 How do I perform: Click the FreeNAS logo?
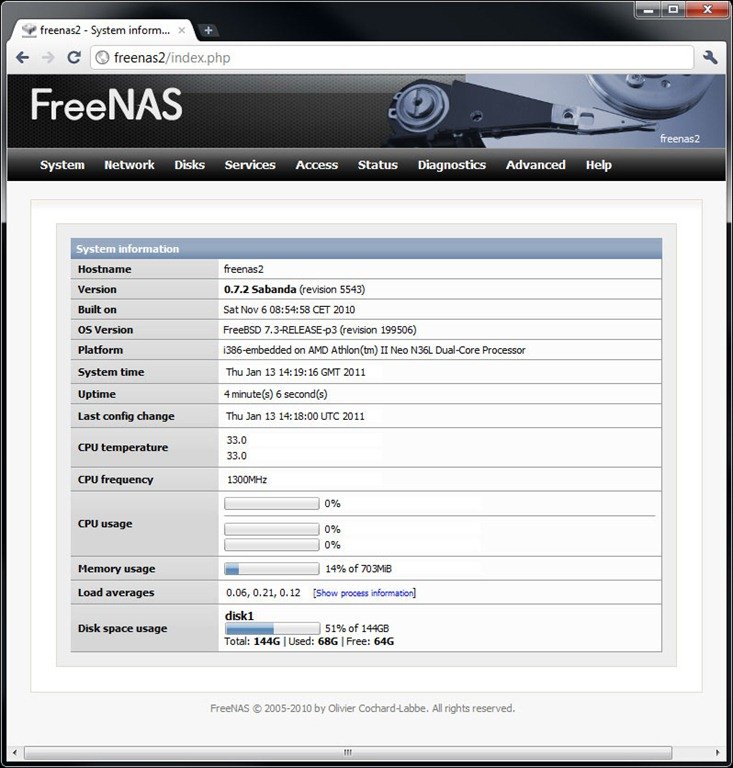pos(106,105)
